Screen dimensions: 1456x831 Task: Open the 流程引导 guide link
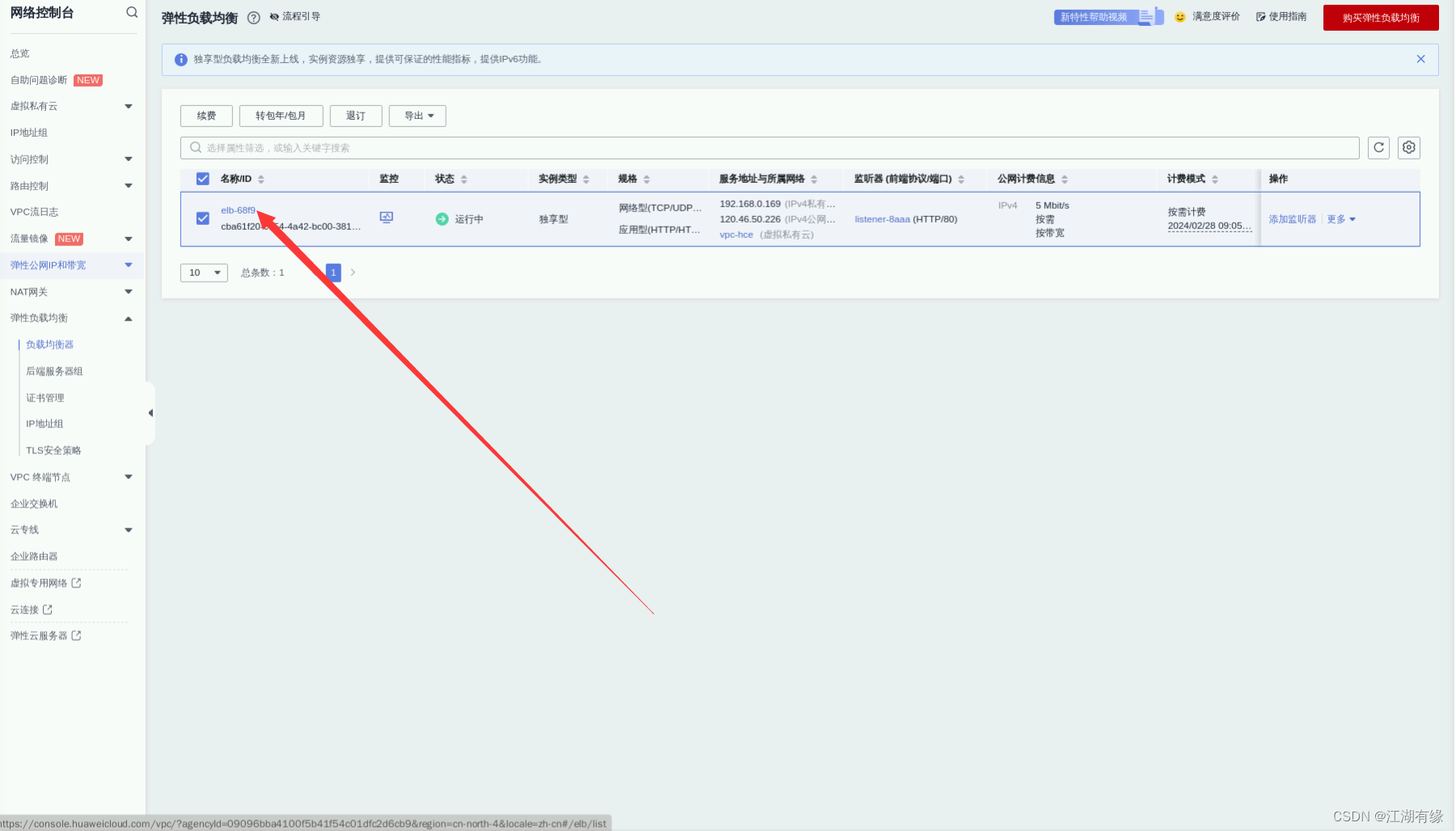[295, 16]
